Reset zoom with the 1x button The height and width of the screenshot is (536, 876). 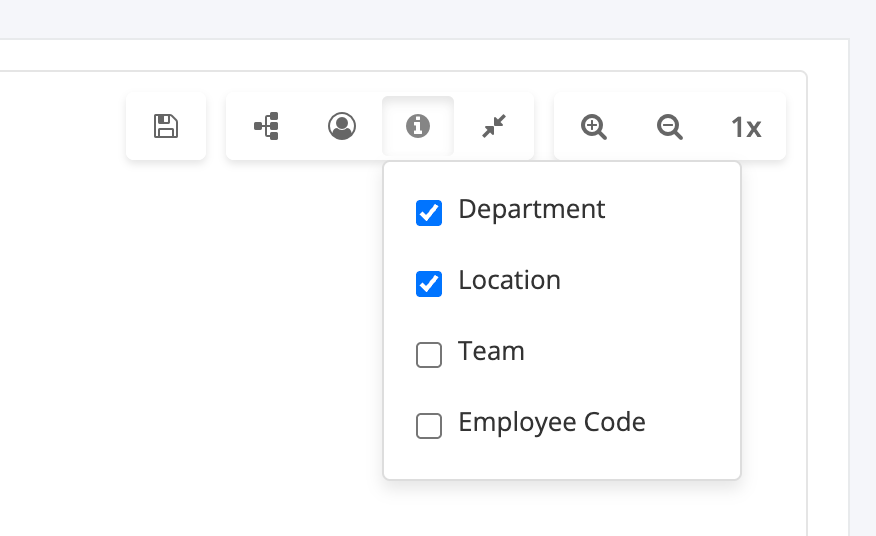(746, 127)
